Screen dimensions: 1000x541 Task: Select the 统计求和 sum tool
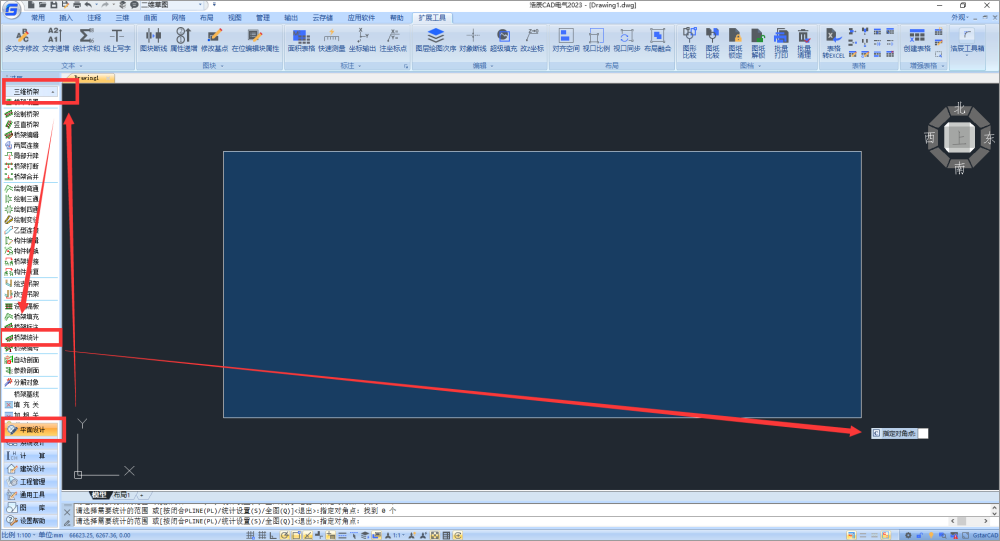point(87,38)
